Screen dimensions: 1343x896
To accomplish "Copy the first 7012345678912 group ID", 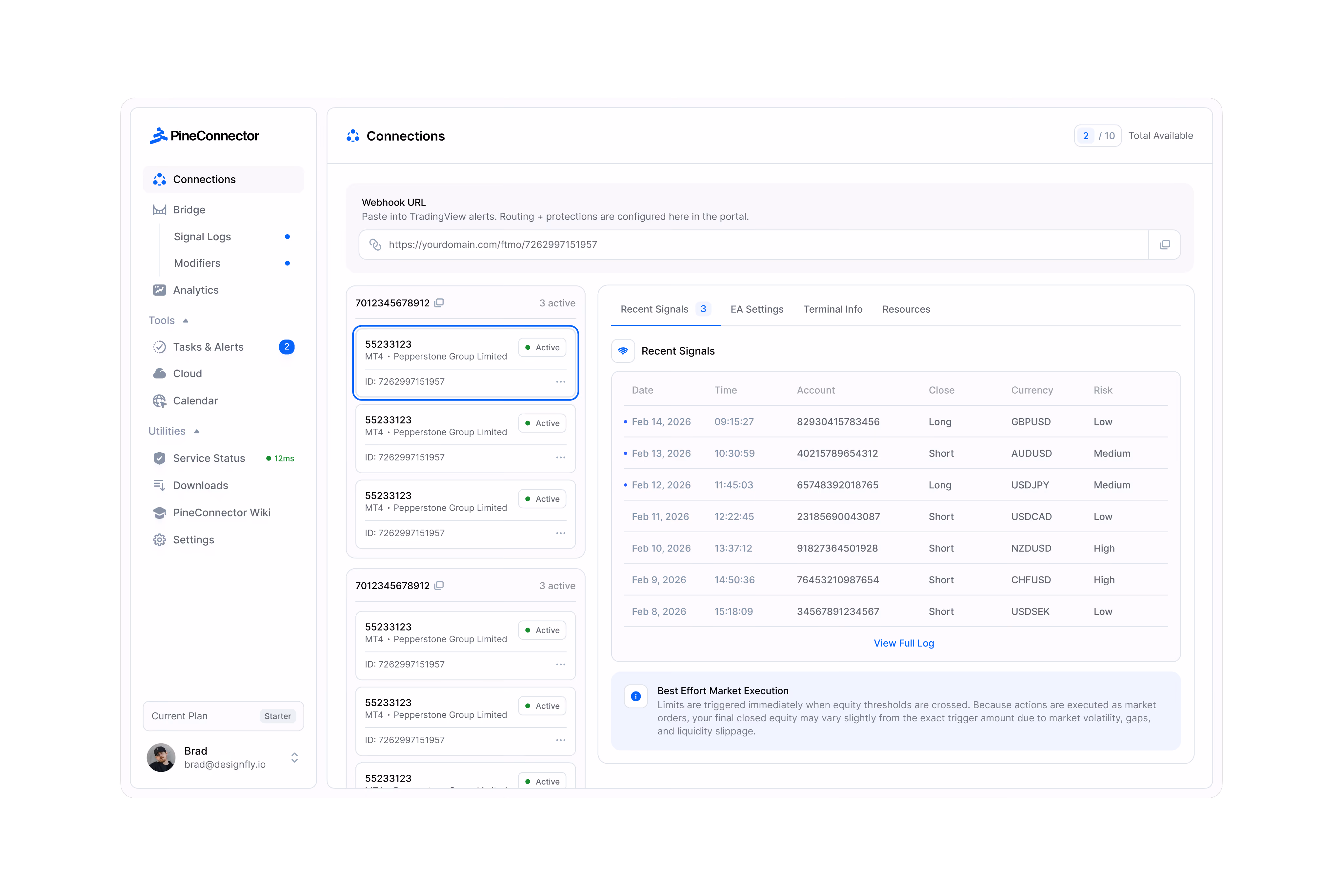I will 439,303.
